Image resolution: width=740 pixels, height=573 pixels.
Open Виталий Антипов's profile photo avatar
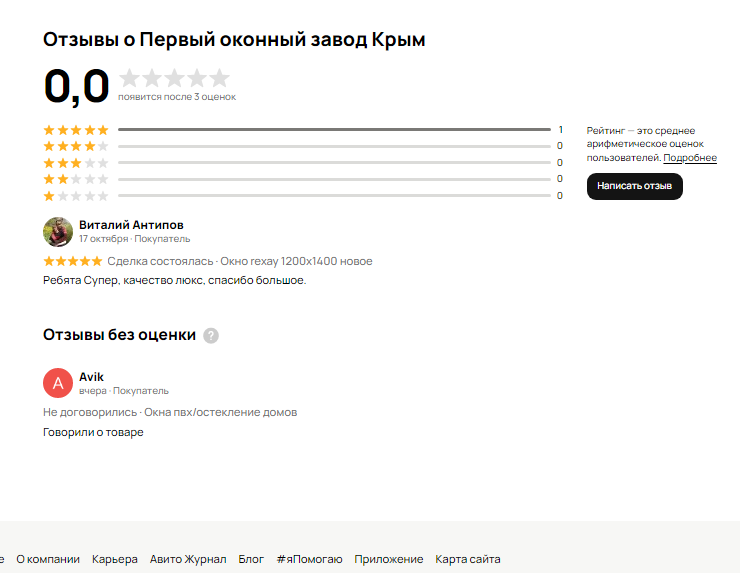click(58, 232)
